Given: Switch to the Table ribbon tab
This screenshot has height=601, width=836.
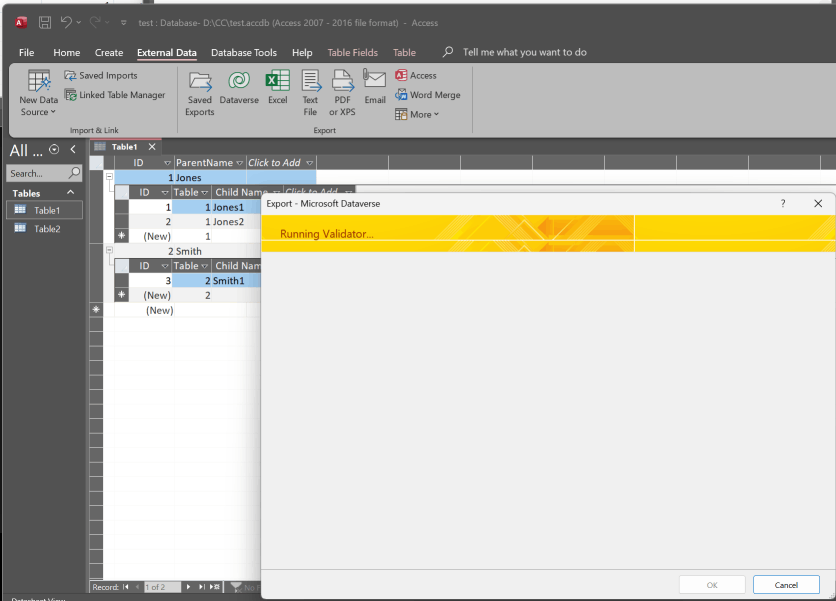Looking at the screenshot, I should (404, 52).
